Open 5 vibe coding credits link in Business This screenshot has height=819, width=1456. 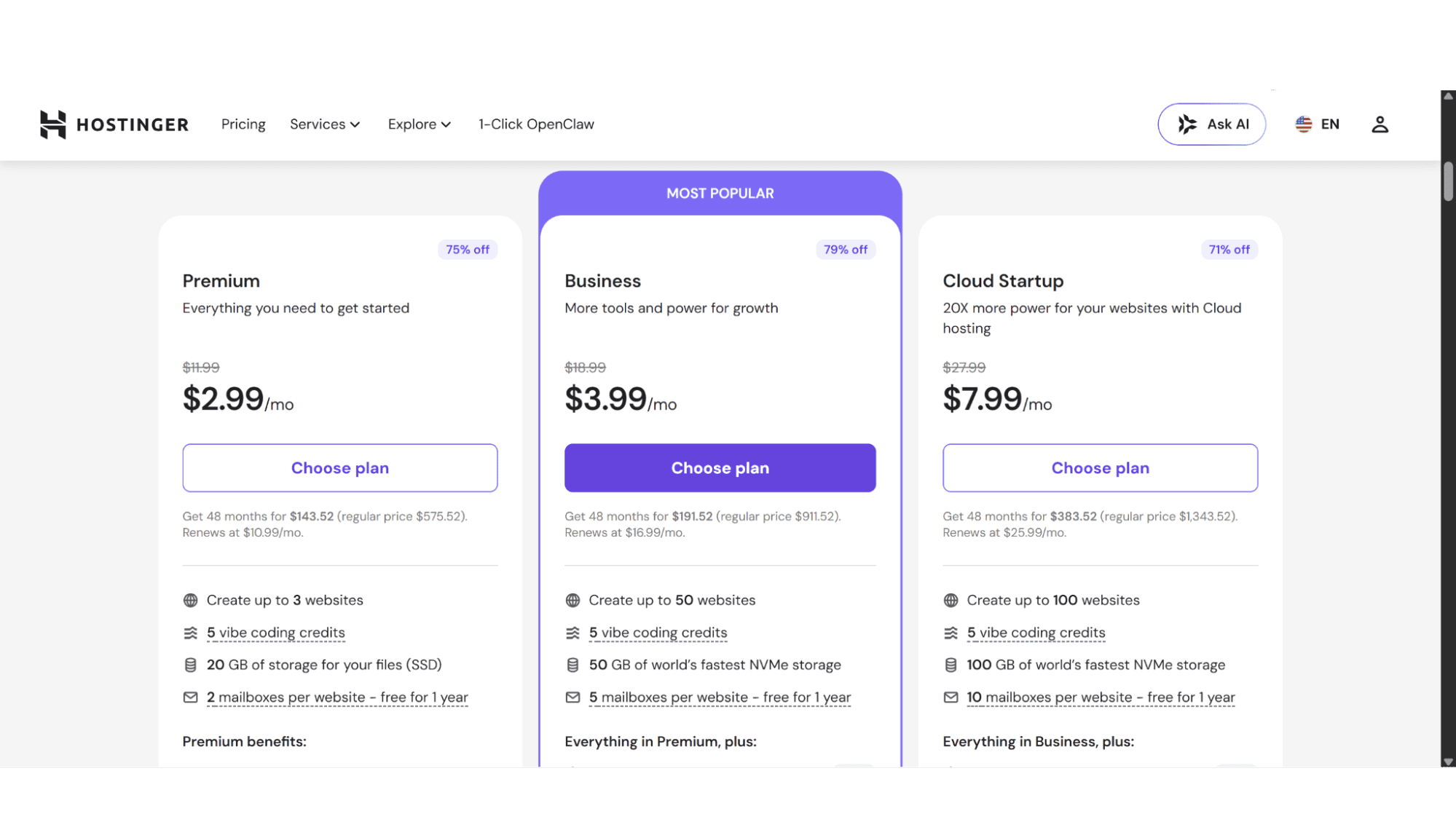click(x=658, y=633)
